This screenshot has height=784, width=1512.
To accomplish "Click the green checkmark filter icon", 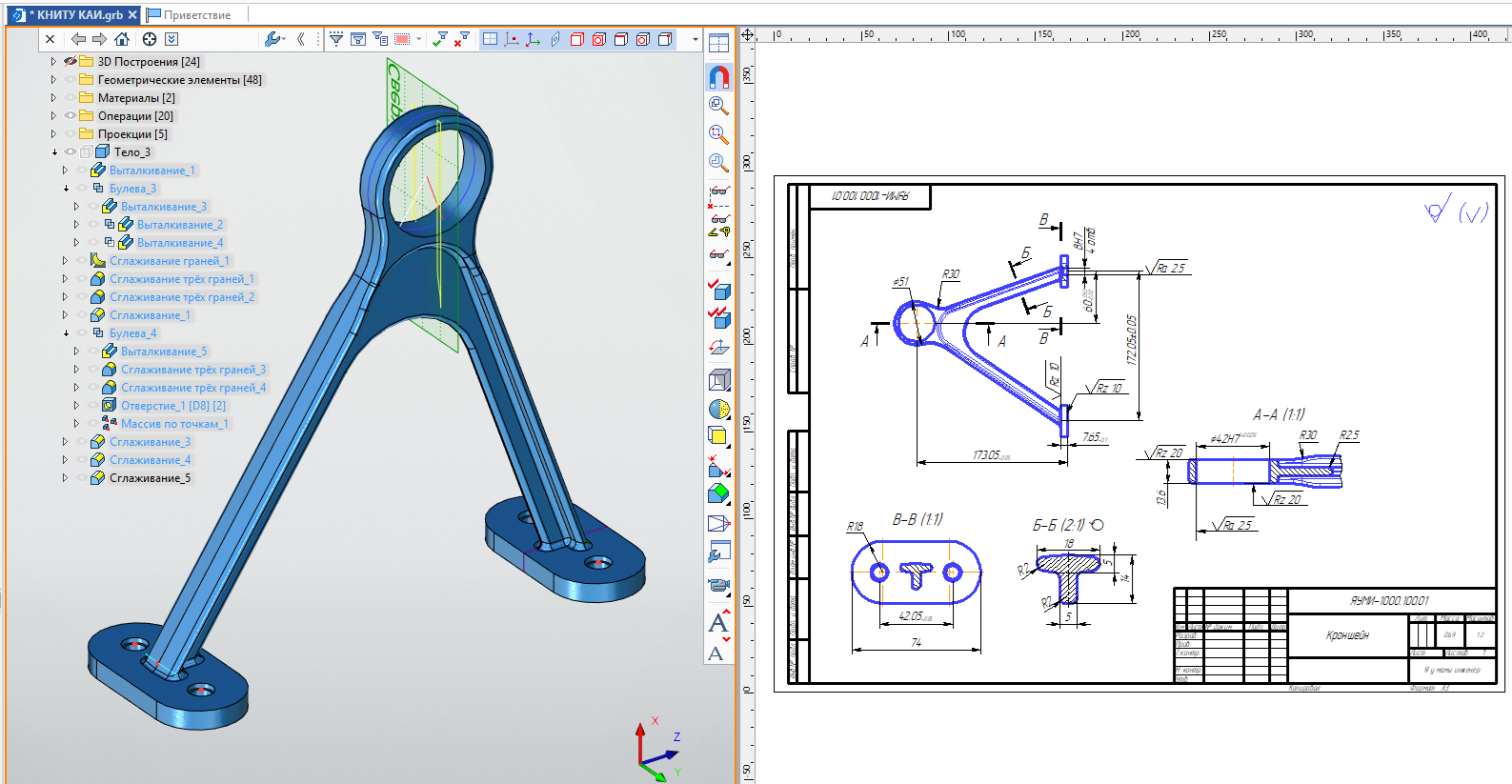I will 439,39.
